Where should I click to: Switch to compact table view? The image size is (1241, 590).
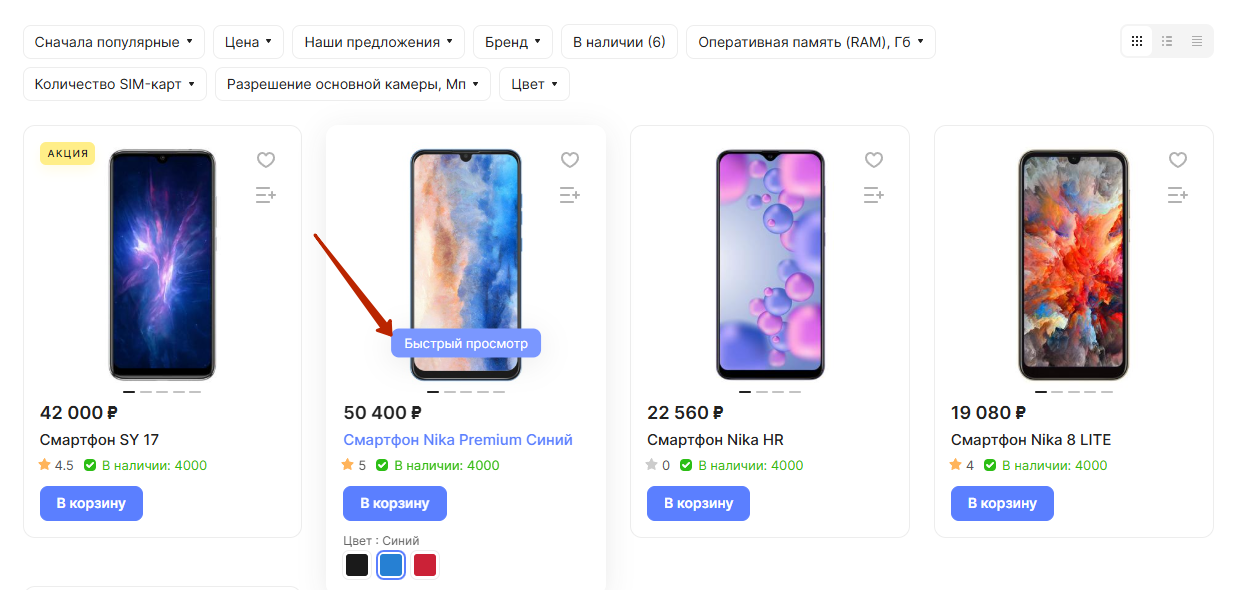[x=1197, y=41]
